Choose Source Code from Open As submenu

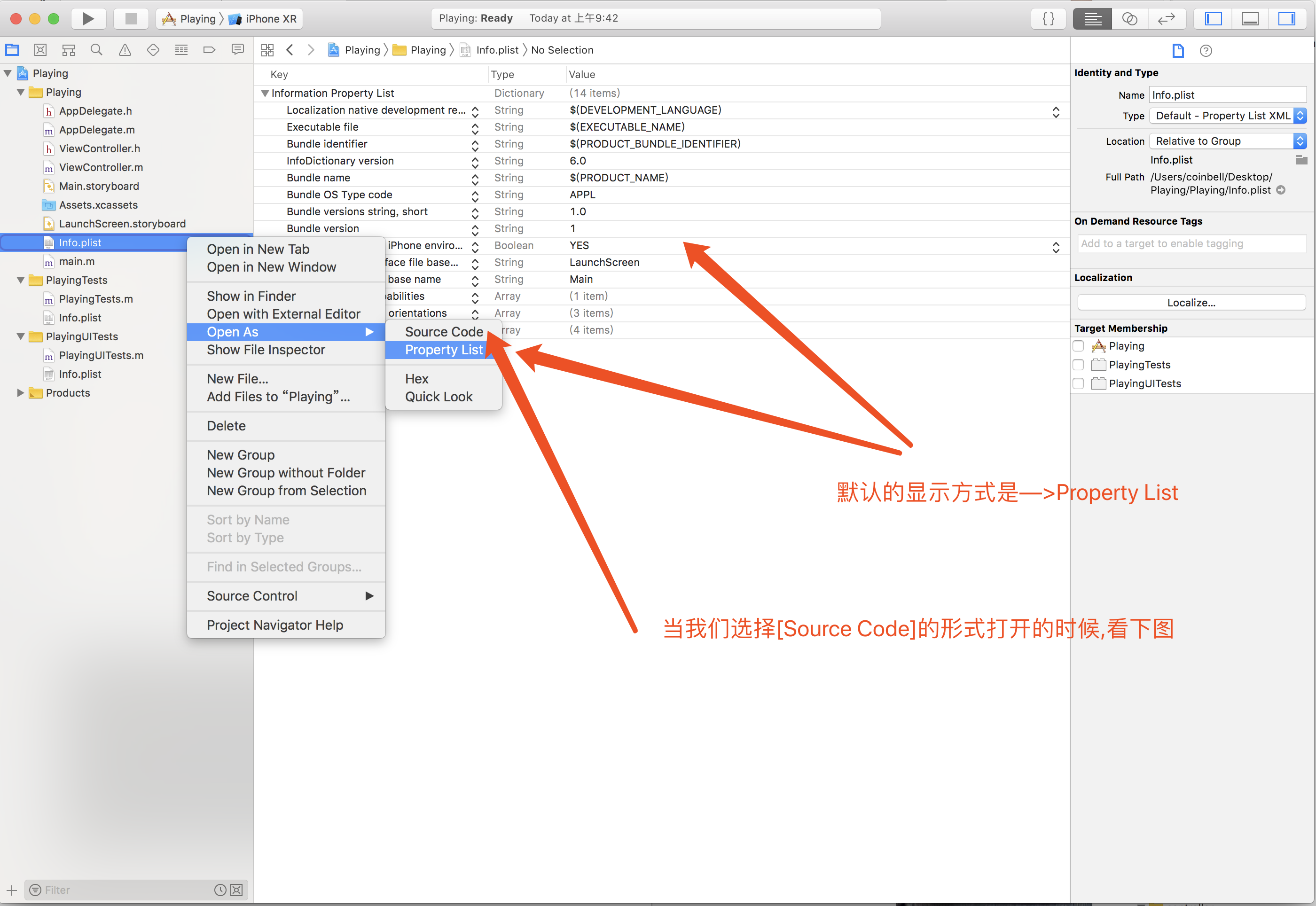(443, 331)
